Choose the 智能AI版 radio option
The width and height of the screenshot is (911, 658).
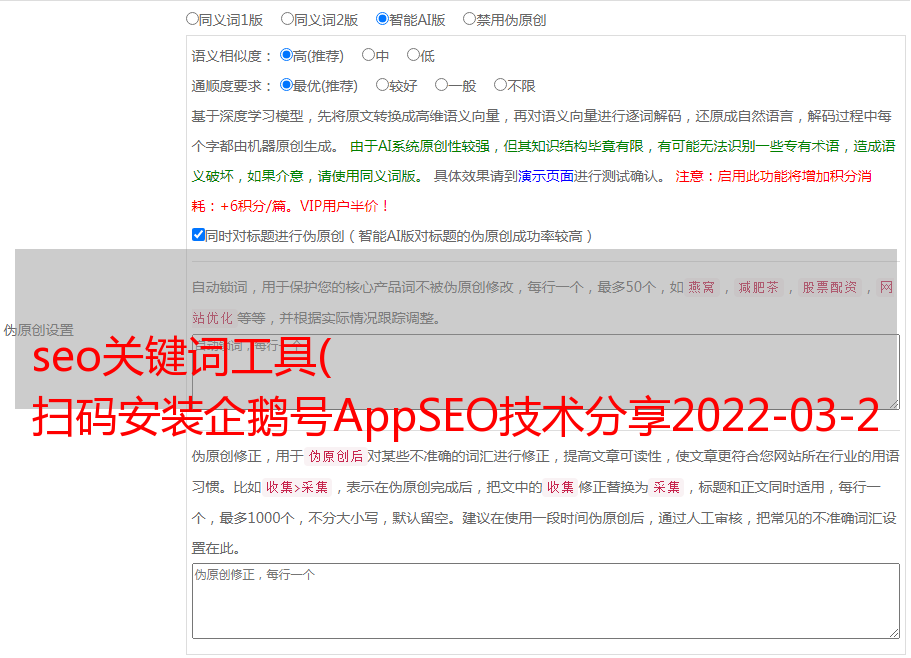coord(382,19)
